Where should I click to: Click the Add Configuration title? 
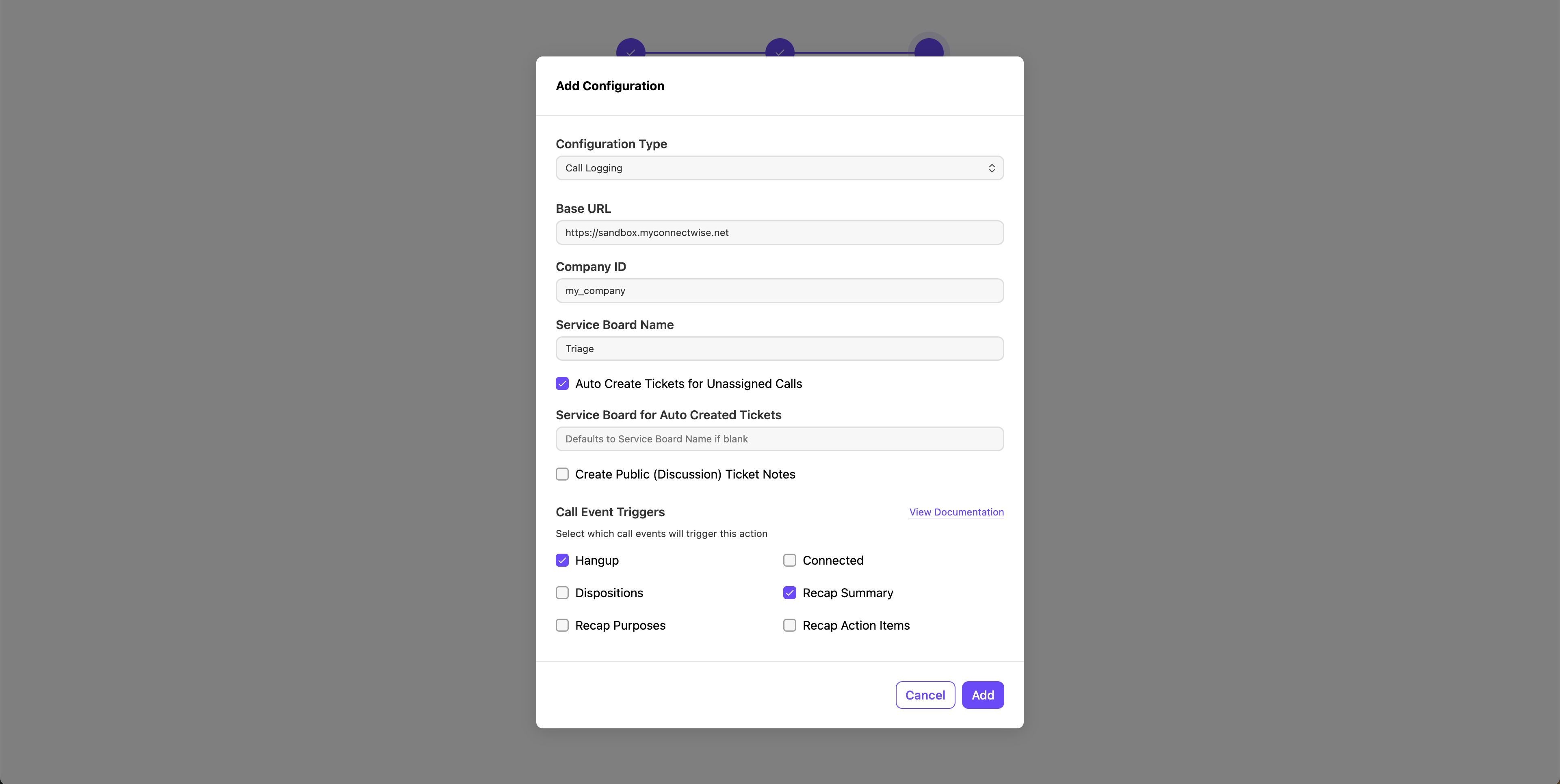pyautogui.click(x=610, y=86)
